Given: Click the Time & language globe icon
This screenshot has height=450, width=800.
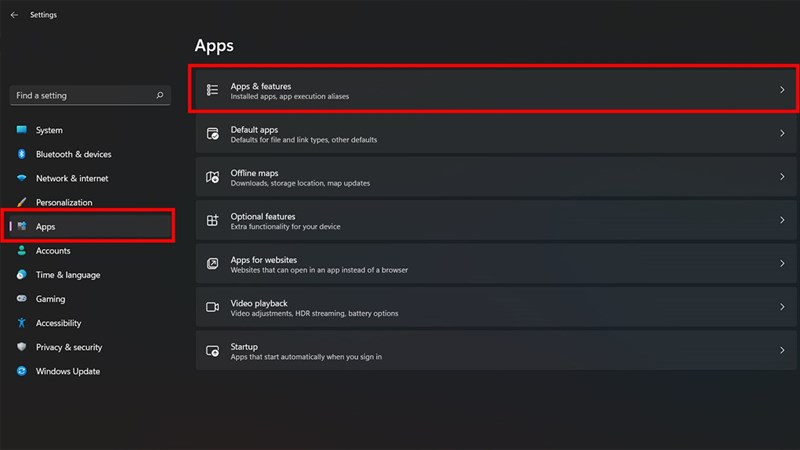Looking at the screenshot, I should tap(21, 274).
